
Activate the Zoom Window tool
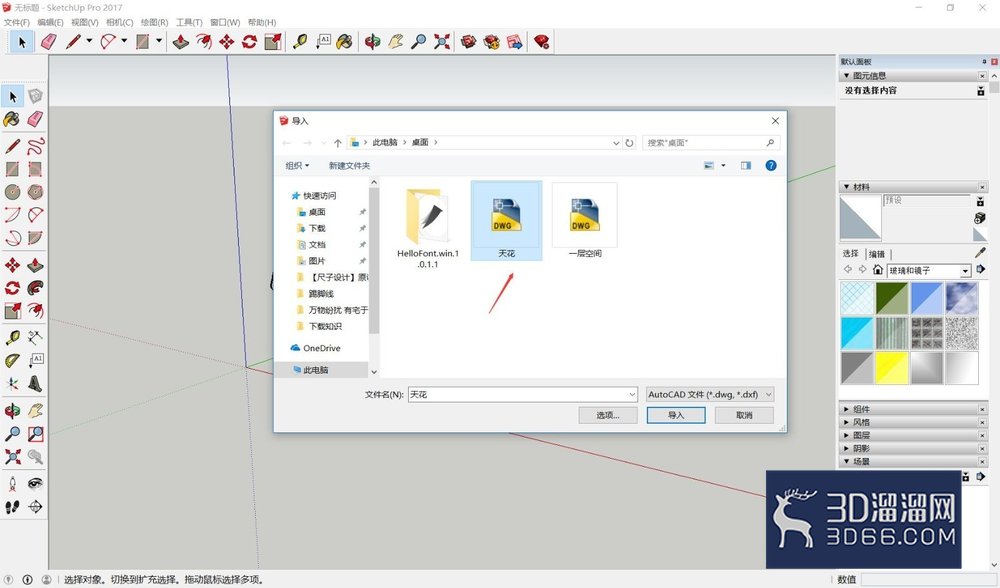pyautogui.click(x=35, y=434)
